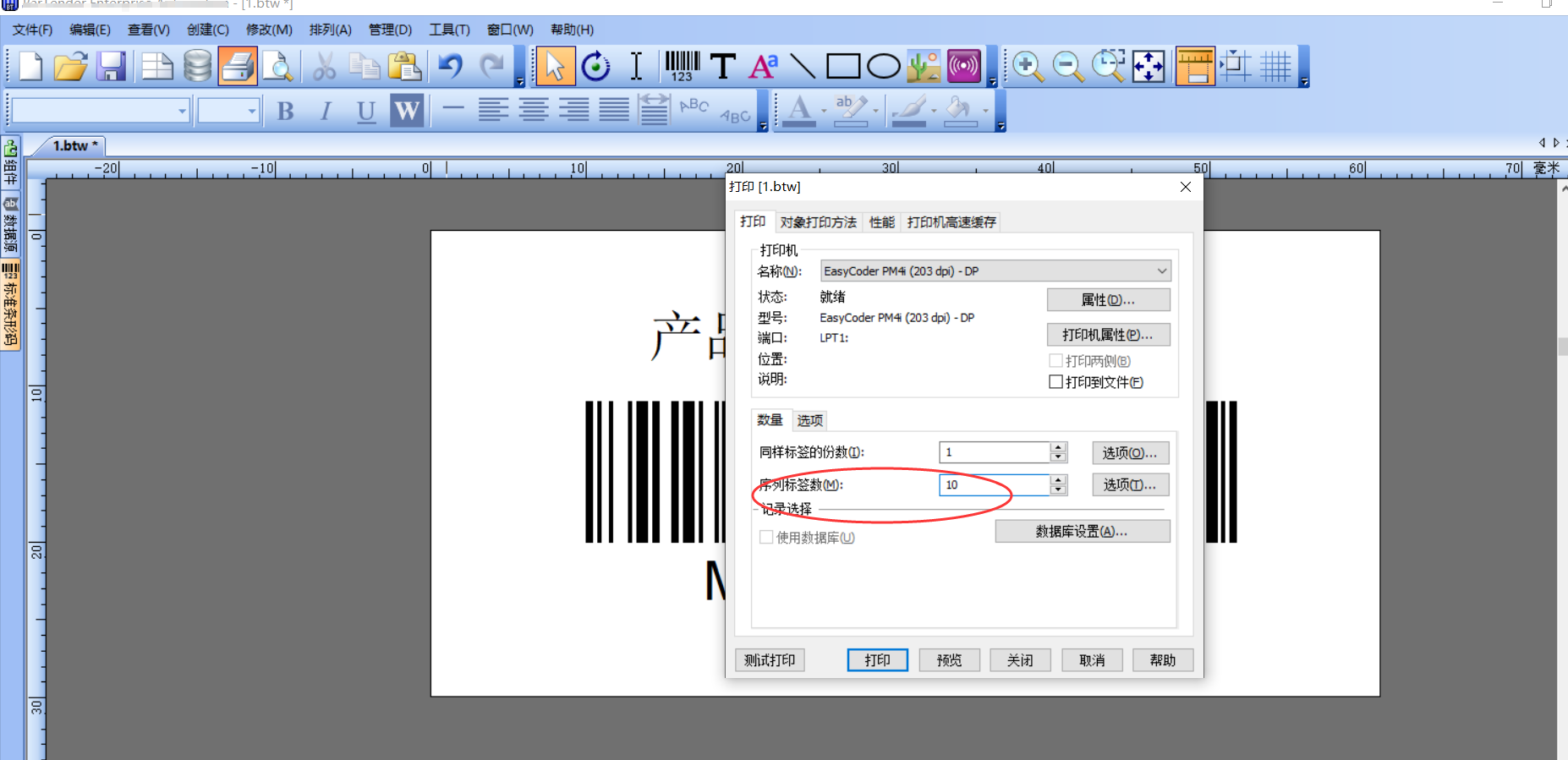Toggle underline text formatting
The width and height of the screenshot is (1568, 760).
(x=366, y=111)
